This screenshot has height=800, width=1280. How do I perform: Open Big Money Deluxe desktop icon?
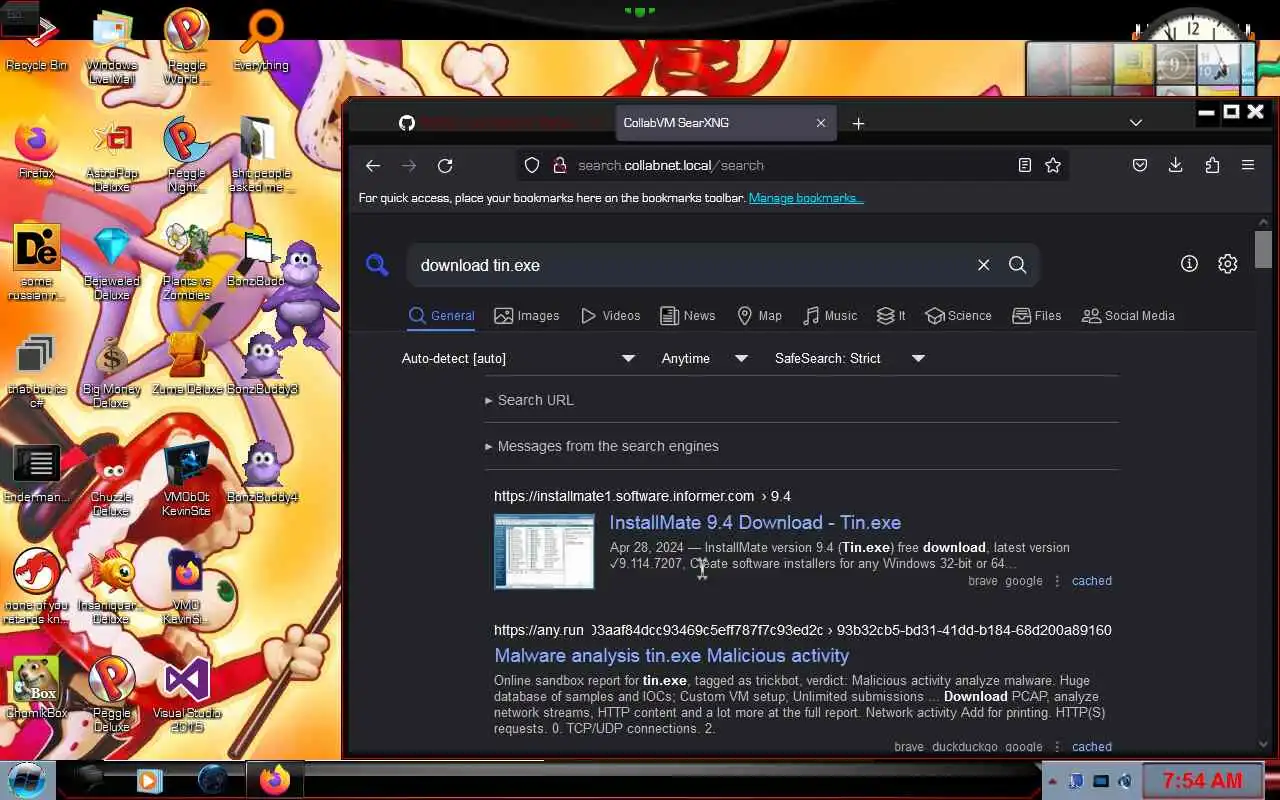[x=112, y=372]
